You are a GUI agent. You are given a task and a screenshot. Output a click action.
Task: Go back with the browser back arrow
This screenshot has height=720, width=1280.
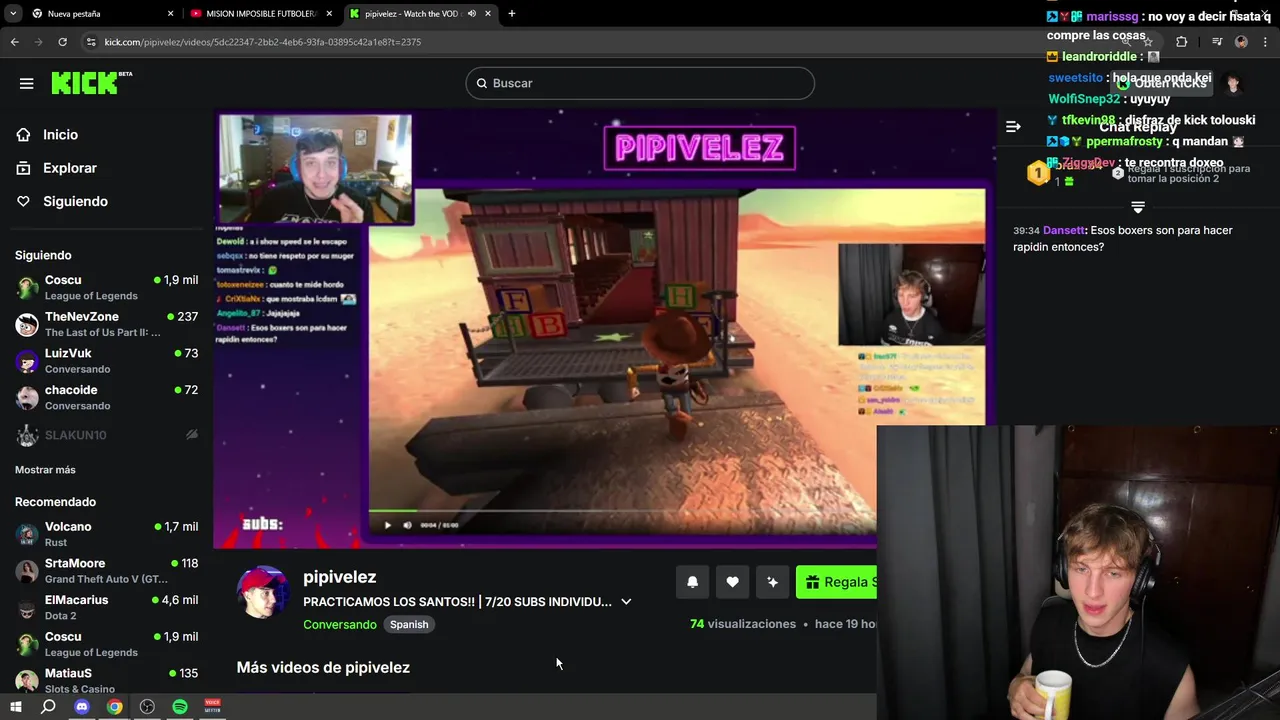14,42
